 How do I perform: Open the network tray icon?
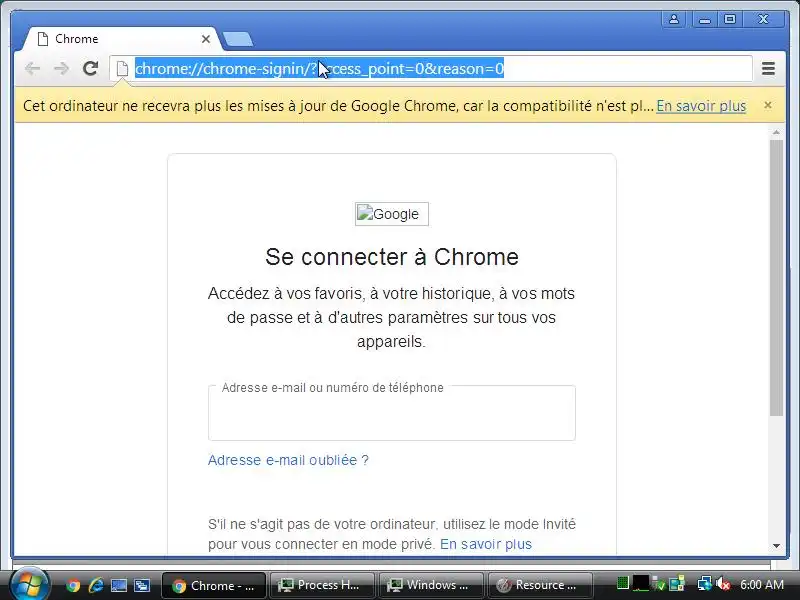(x=705, y=583)
